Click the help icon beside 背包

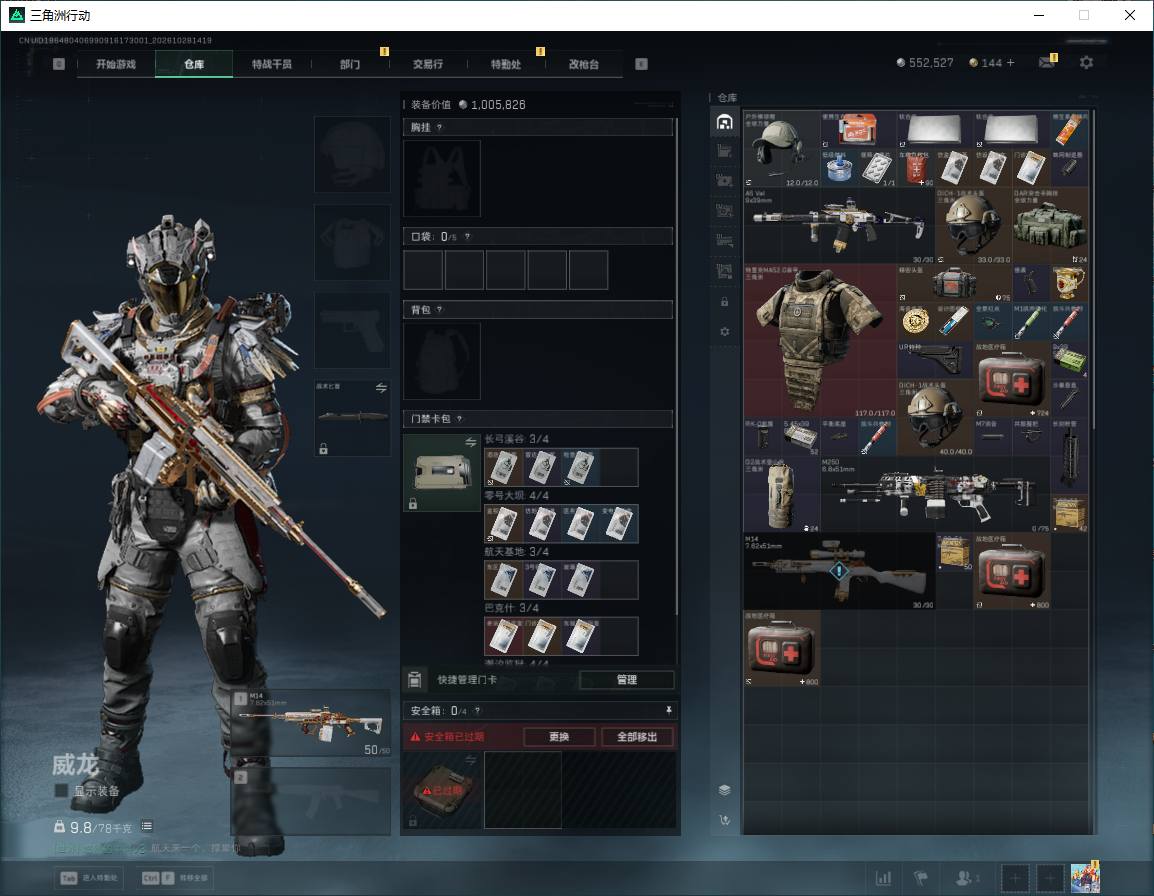[x=439, y=309]
